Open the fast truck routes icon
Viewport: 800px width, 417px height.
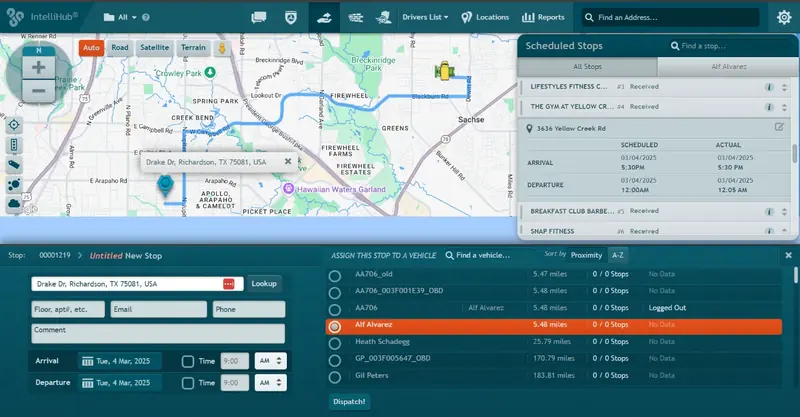tap(356, 17)
